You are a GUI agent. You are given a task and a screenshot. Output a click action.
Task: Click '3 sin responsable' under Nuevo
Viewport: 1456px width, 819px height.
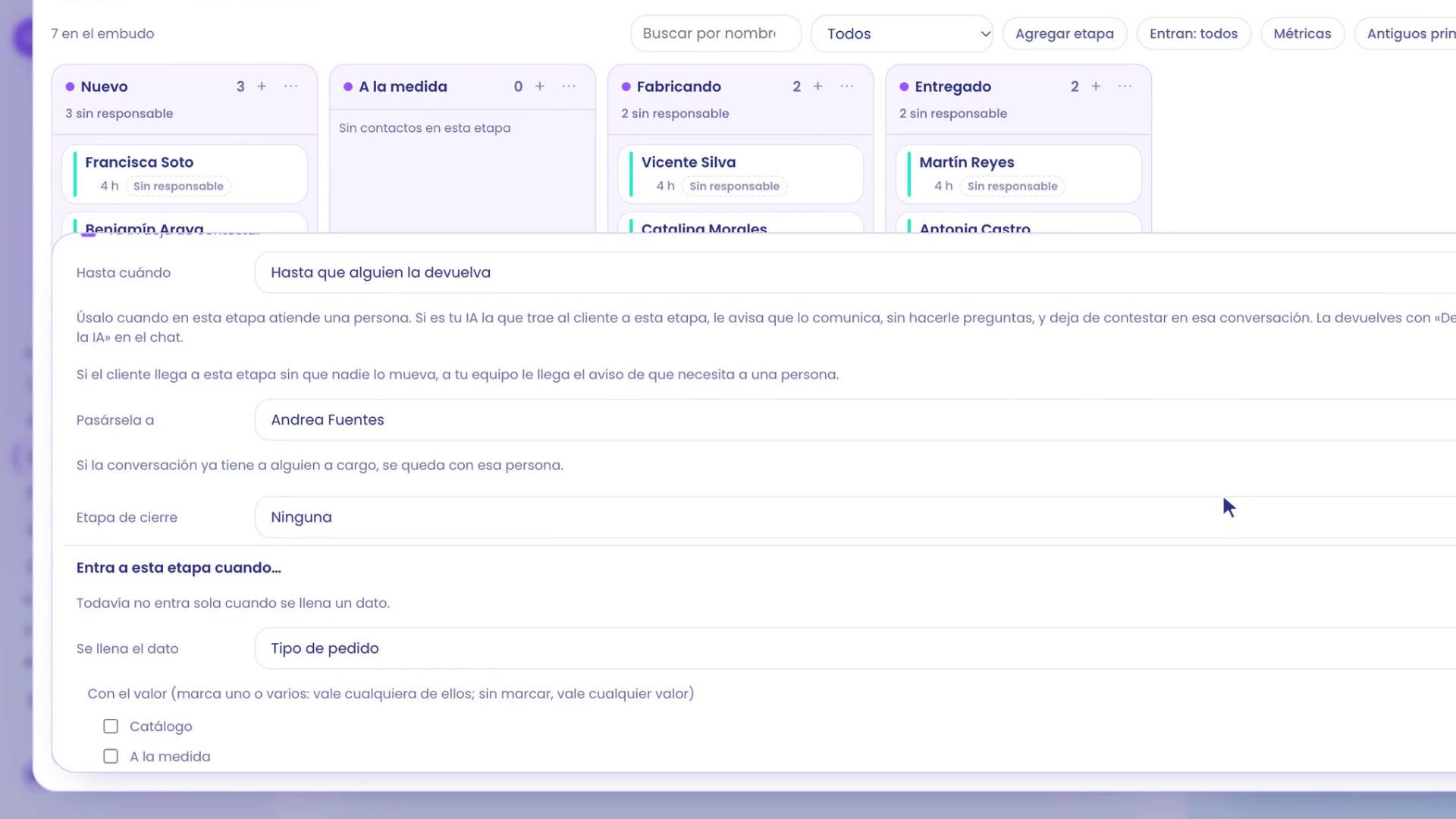pyautogui.click(x=119, y=114)
